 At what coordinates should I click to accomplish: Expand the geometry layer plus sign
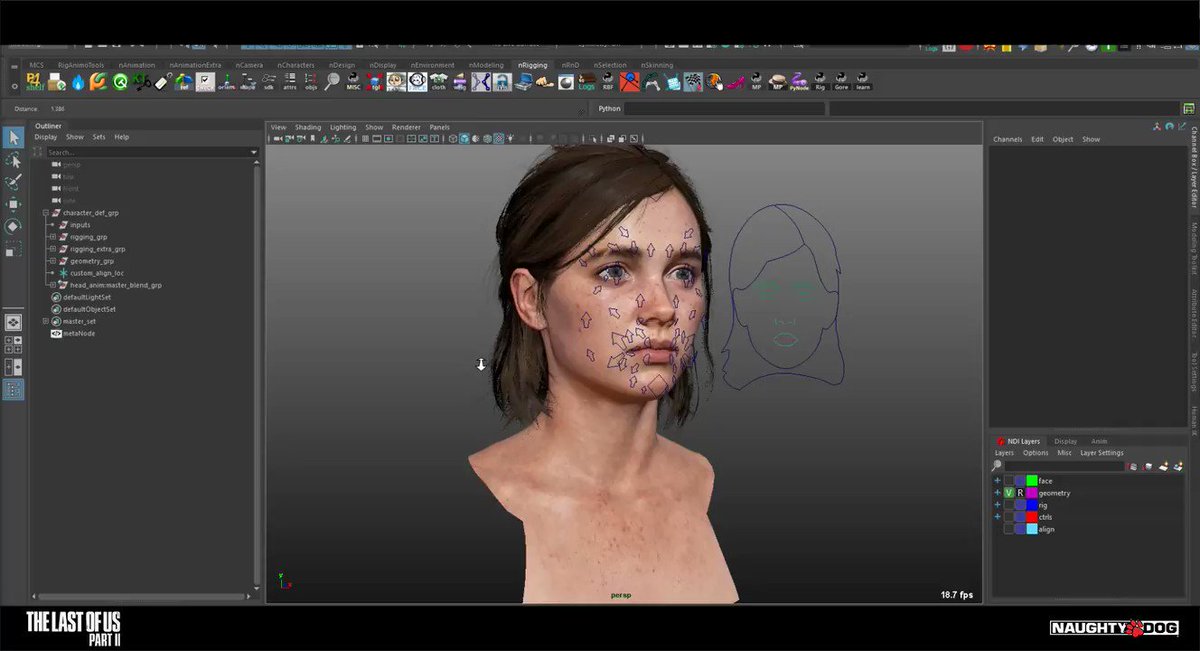[x=997, y=493]
